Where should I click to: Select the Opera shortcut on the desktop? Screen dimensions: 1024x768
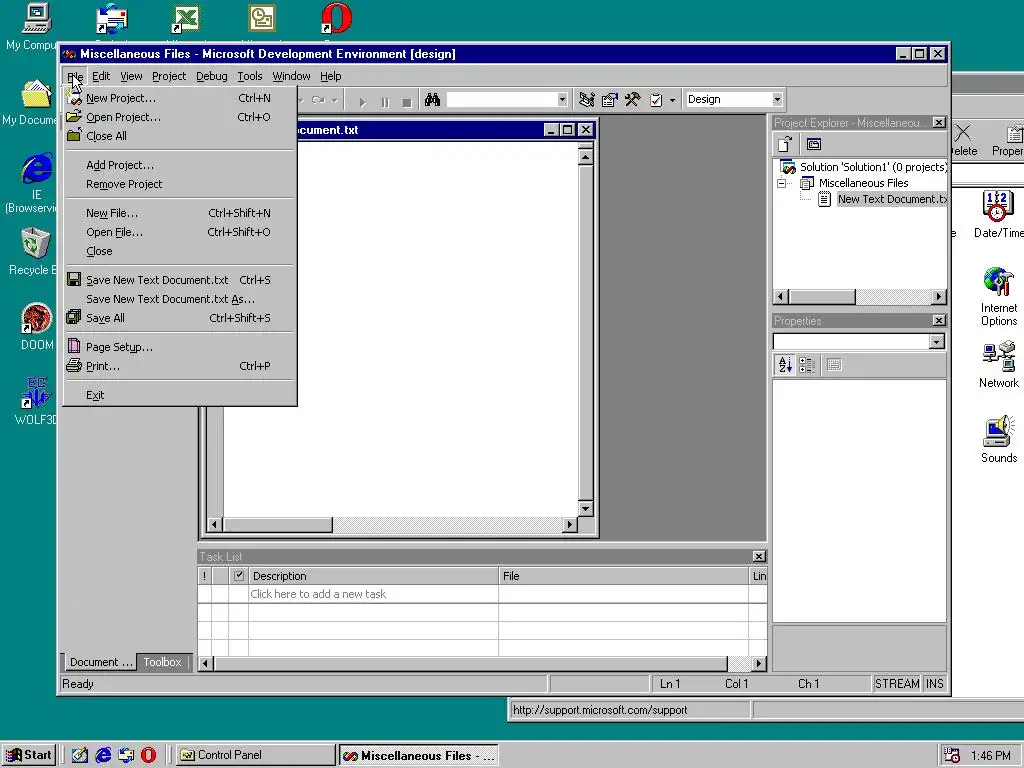336,18
